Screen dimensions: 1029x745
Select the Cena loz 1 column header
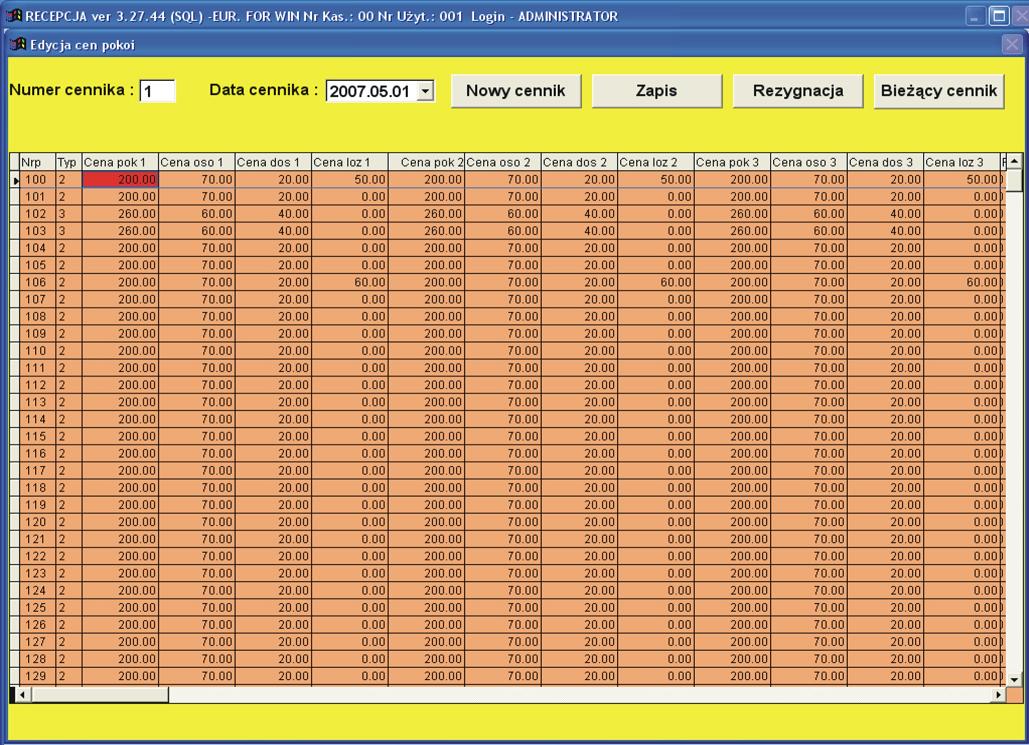pos(350,162)
